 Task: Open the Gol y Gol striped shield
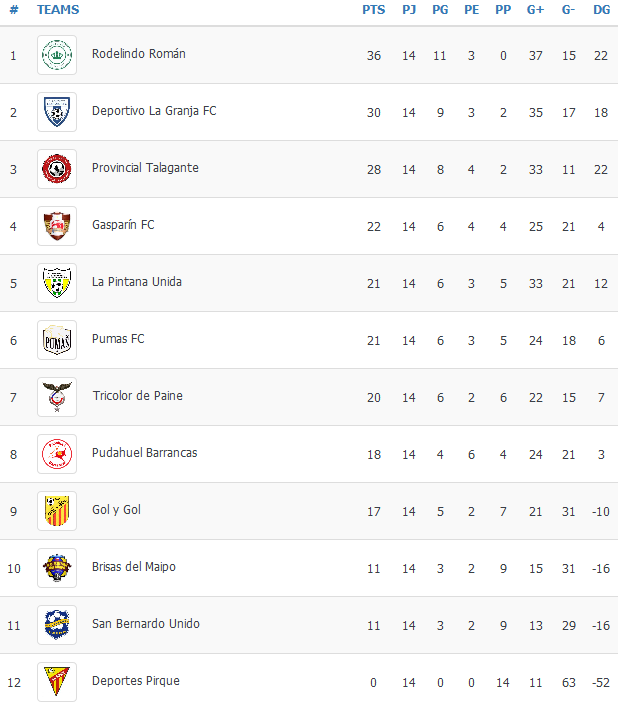coord(57,511)
